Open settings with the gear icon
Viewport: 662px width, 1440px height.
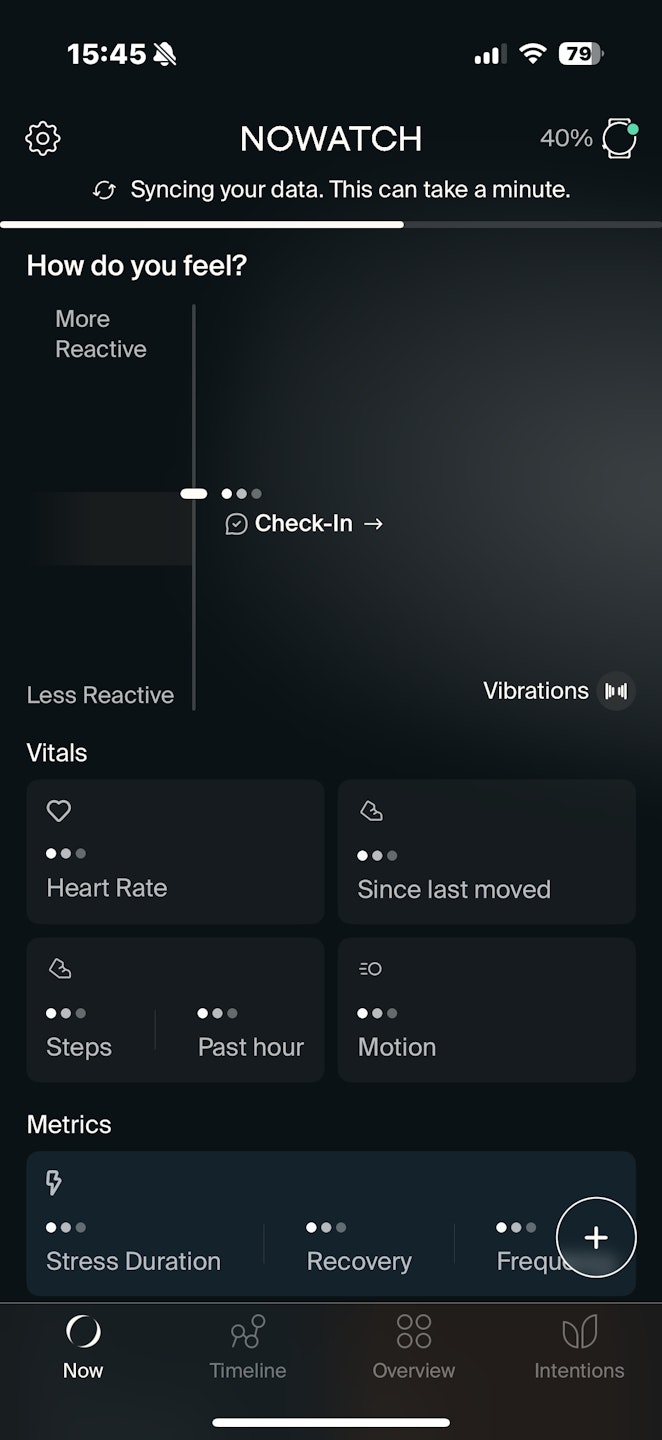click(43, 138)
